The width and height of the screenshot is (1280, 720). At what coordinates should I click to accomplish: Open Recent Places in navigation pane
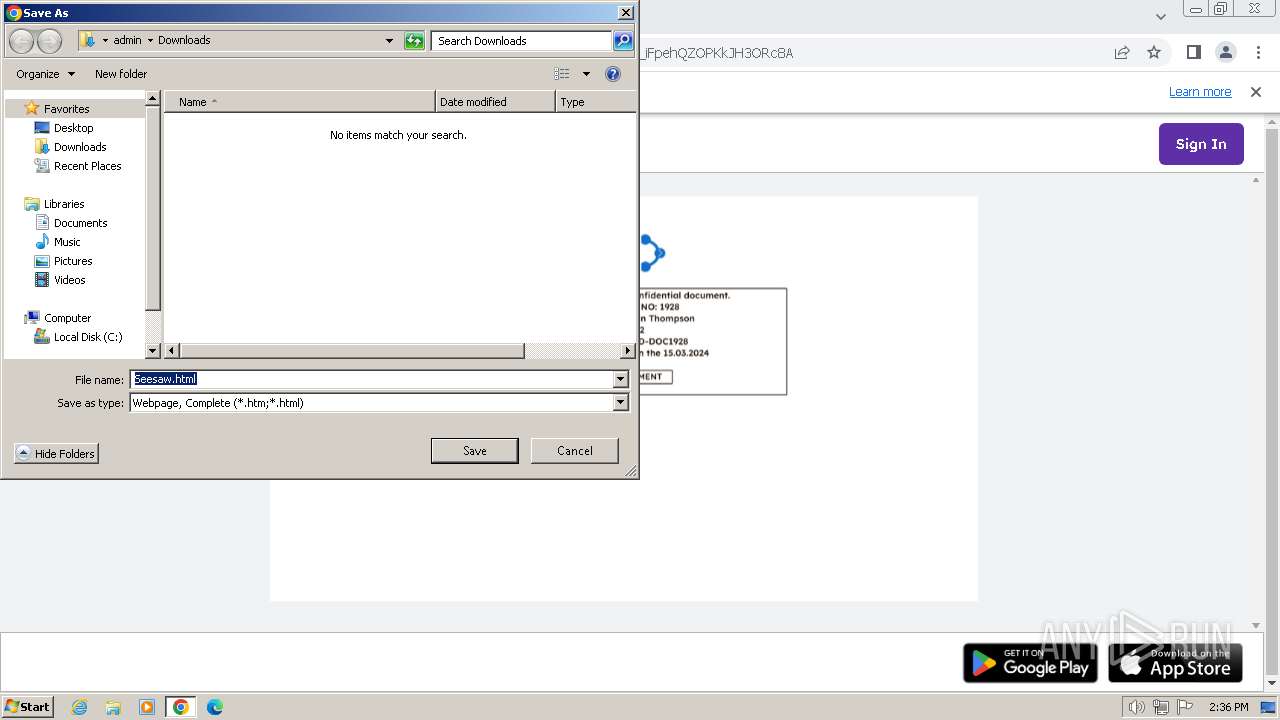point(87,166)
